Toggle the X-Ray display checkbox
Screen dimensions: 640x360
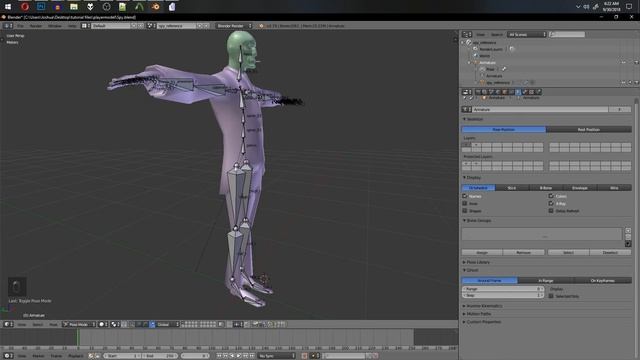point(551,204)
